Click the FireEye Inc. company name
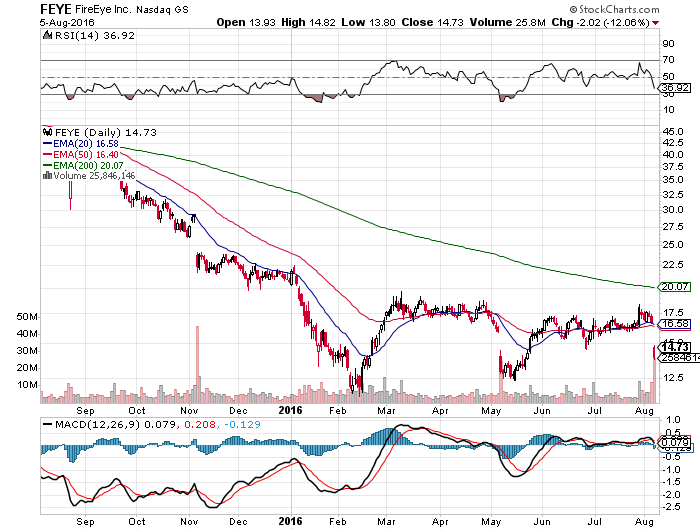 (x=103, y=9)
